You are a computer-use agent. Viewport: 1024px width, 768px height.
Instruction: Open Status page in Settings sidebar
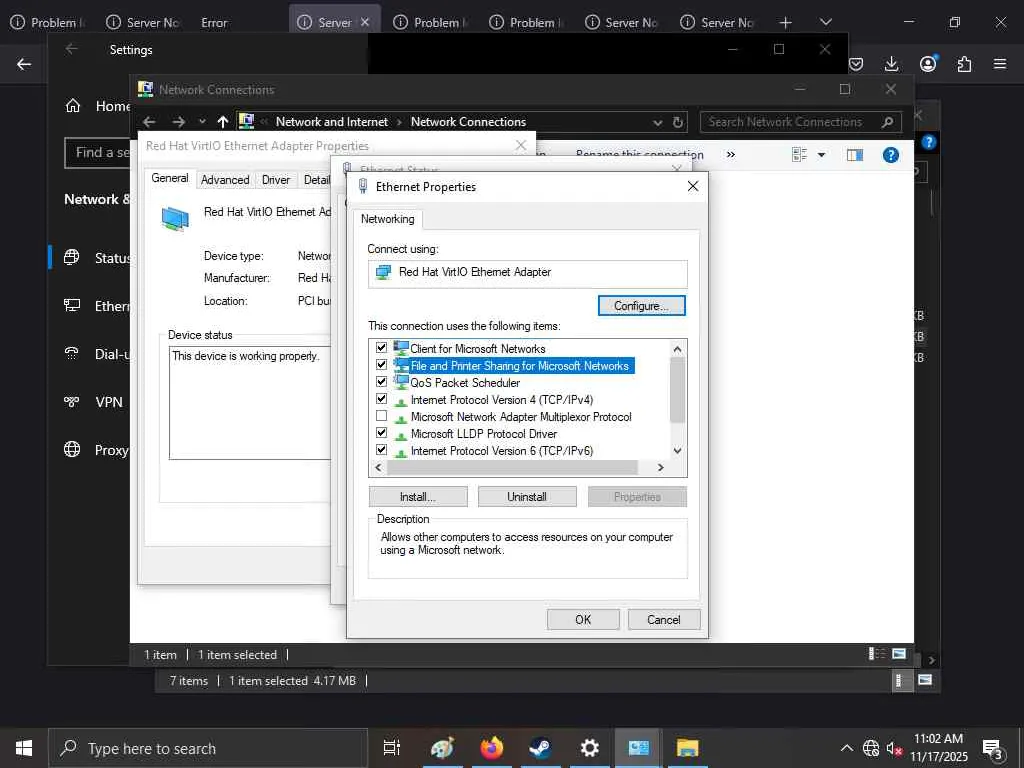(98, 258)
